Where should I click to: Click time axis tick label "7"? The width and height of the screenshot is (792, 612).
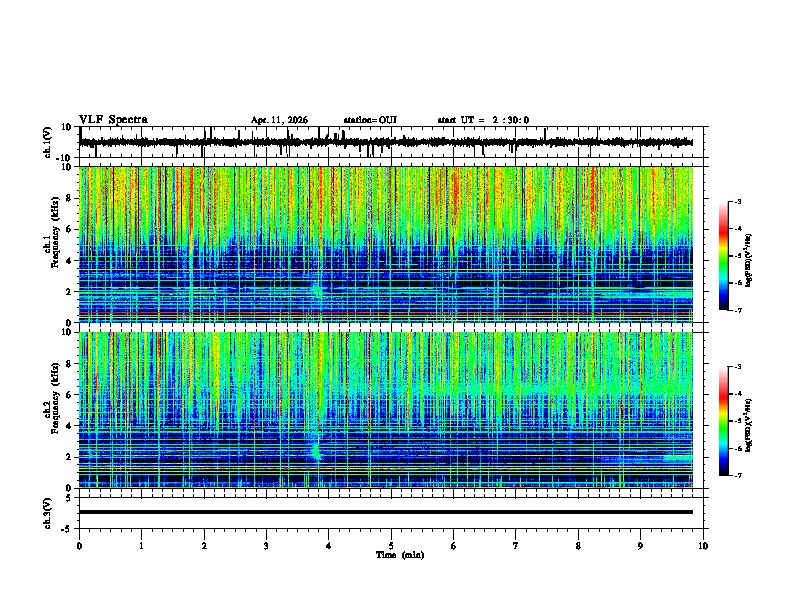pyautogui.click(x=516, y=546)
